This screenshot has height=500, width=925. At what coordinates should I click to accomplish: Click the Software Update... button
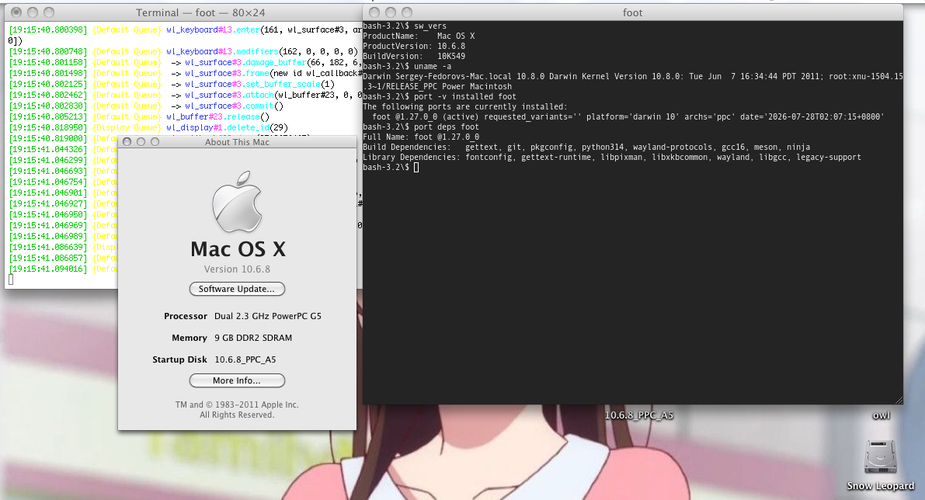tap(237, 289)
